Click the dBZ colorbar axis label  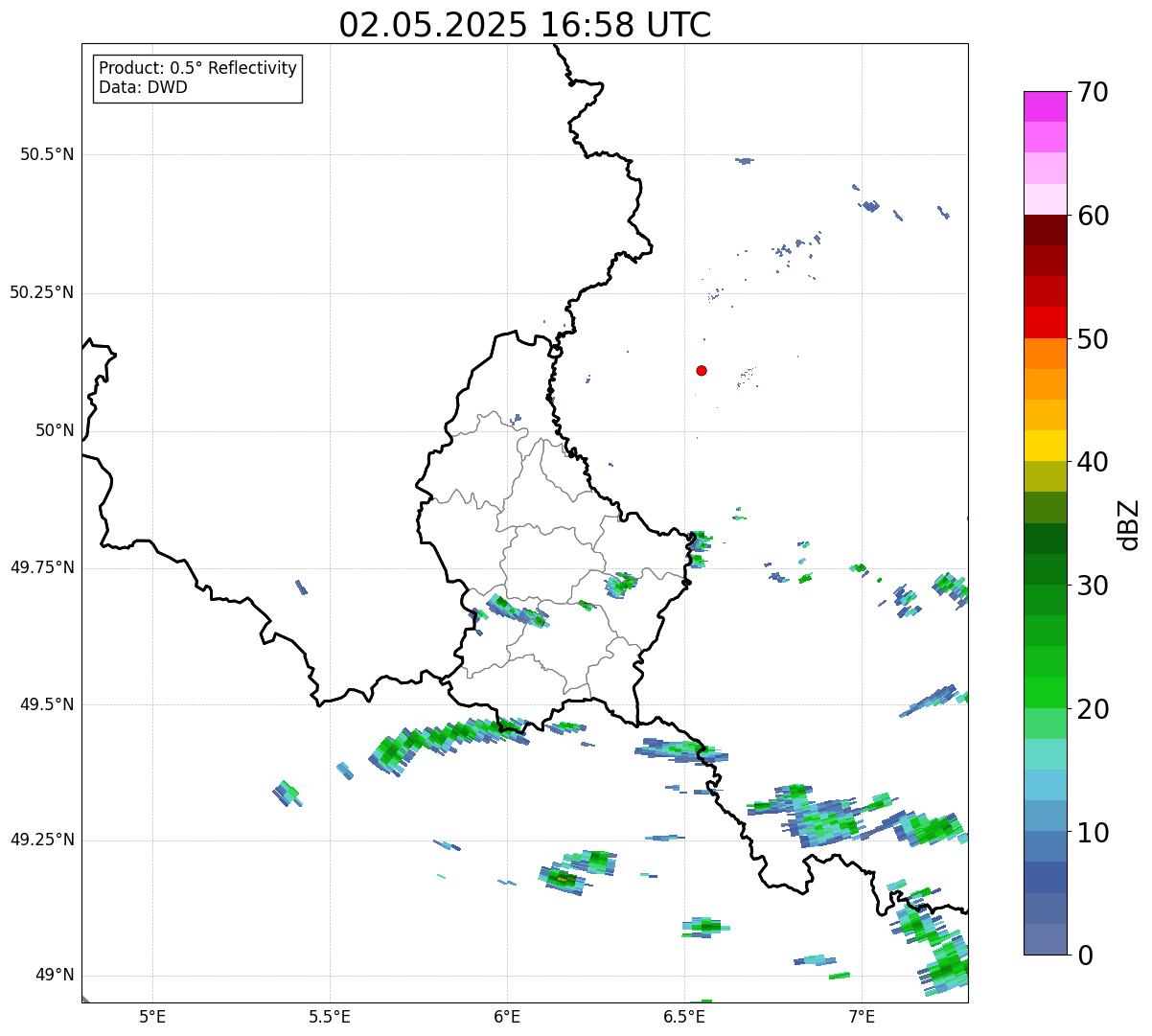tap(1130, 524)
